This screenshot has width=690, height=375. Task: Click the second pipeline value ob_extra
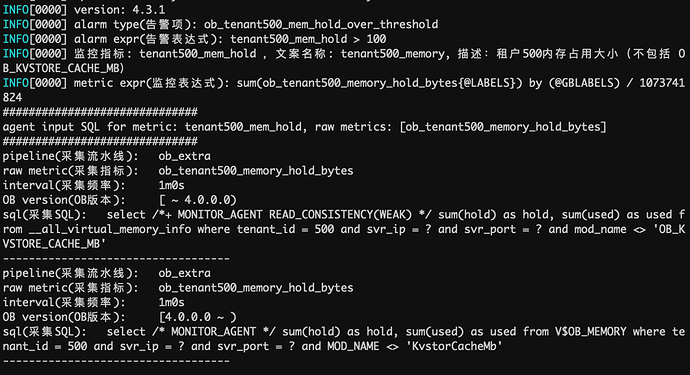click(184, 273)
